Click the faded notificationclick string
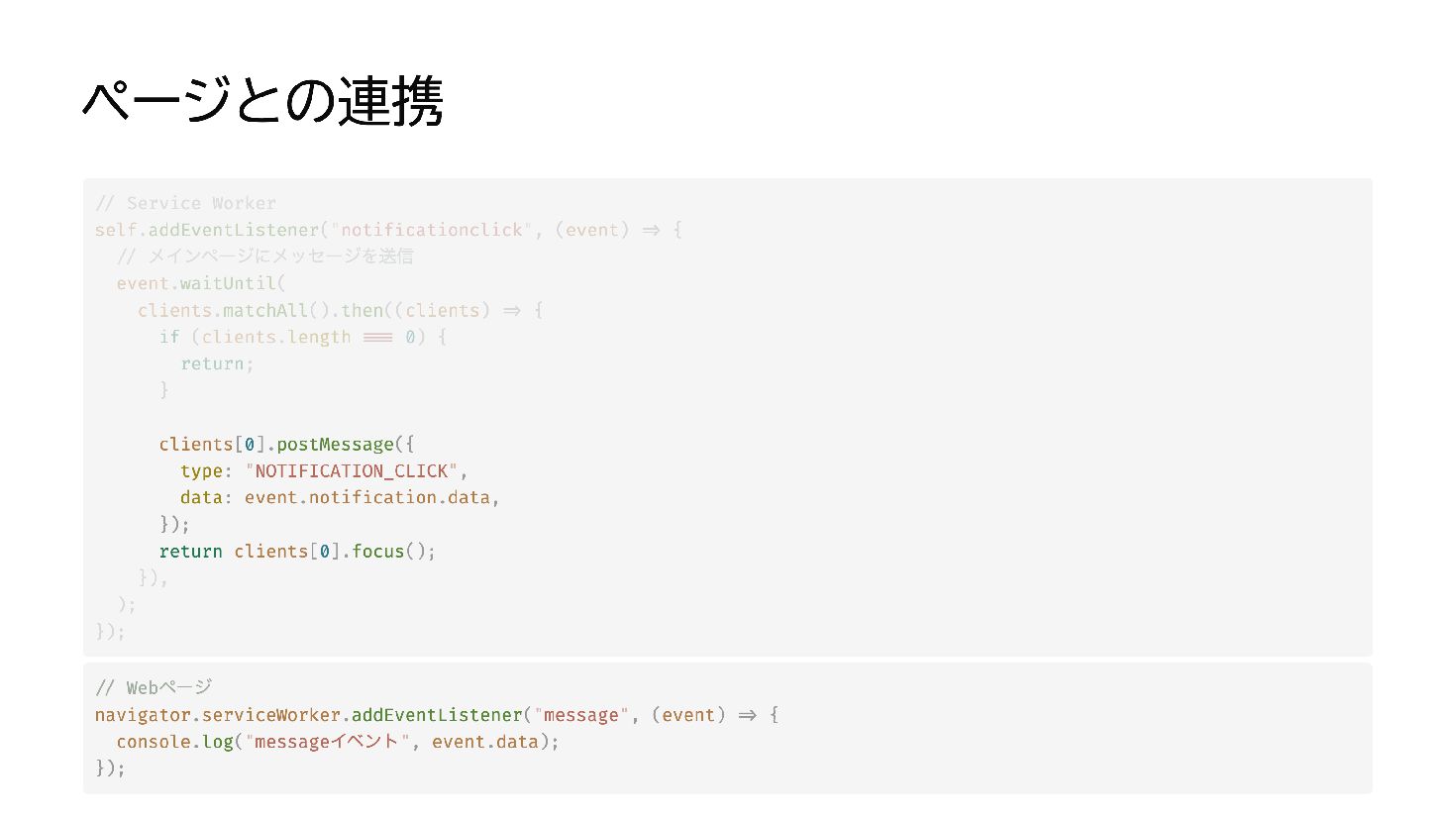 (x=431, y=230)
